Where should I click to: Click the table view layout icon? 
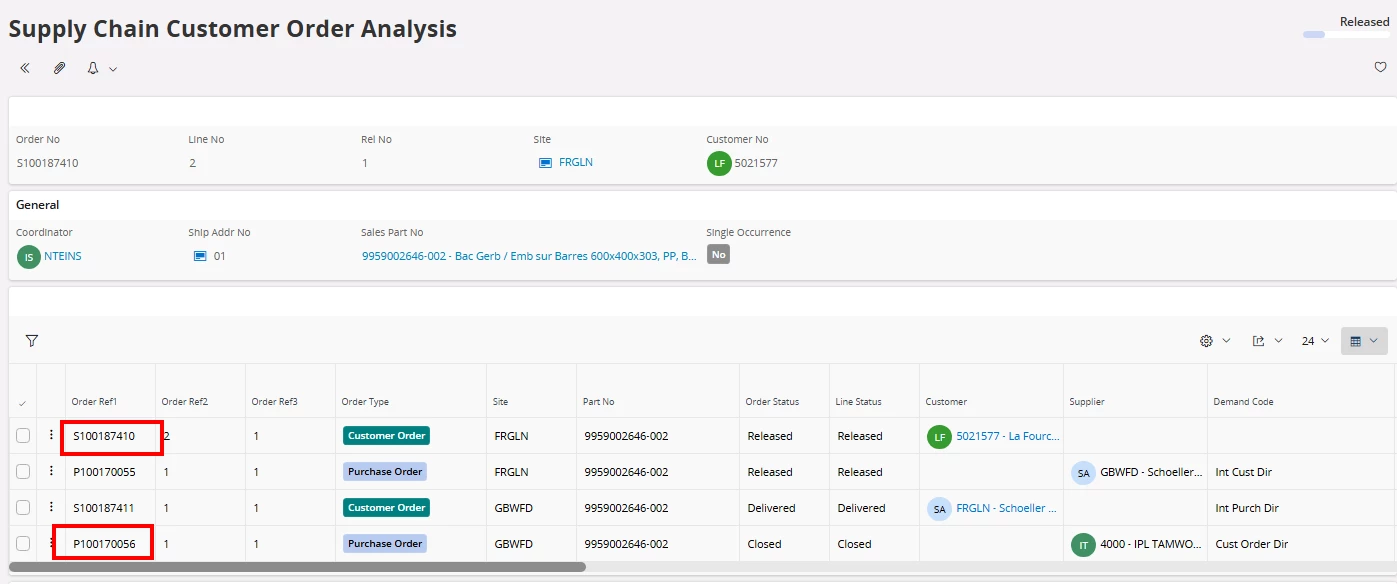[1355, 341]
